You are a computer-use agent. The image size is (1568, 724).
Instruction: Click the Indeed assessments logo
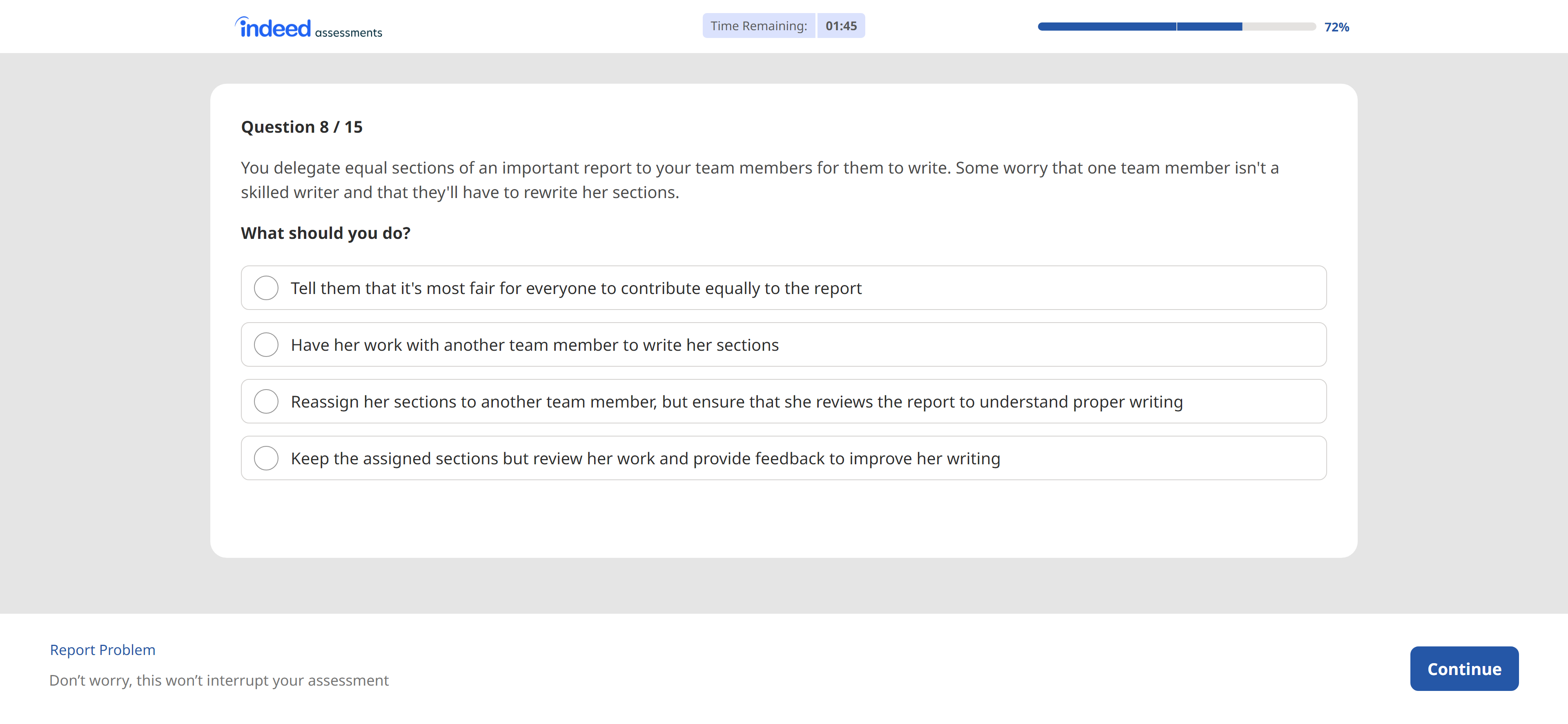click(x=309, y=27)
